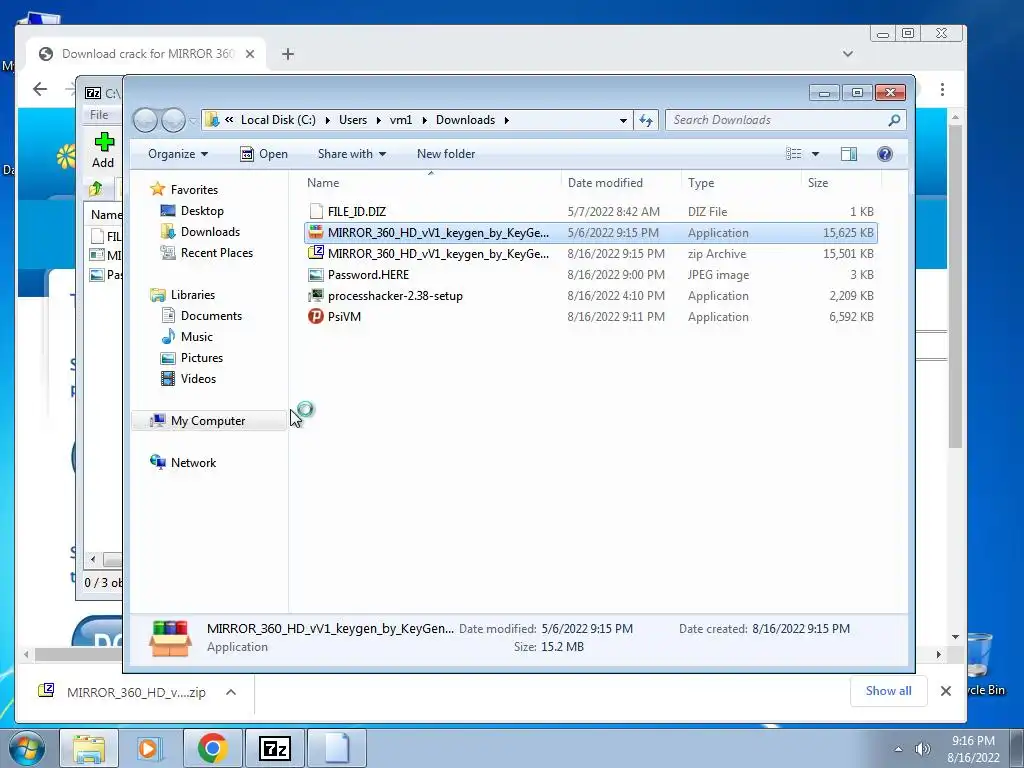The image size is (1024, 768).
Task: Click Show all downloads button
Action: tap(888, 691)
